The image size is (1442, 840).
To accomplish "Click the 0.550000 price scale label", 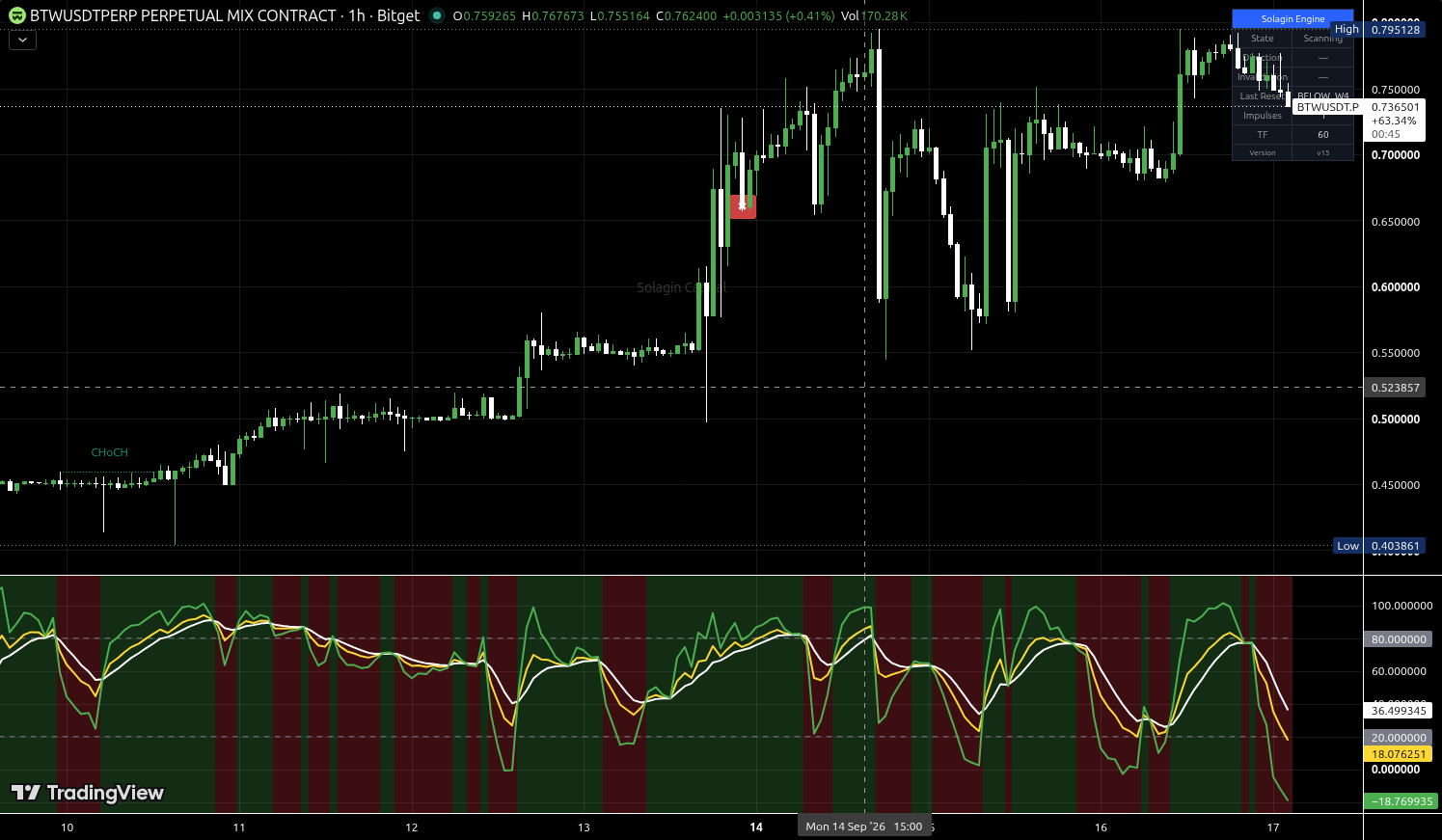I will pyautogui.click(x=1396, y=354).
